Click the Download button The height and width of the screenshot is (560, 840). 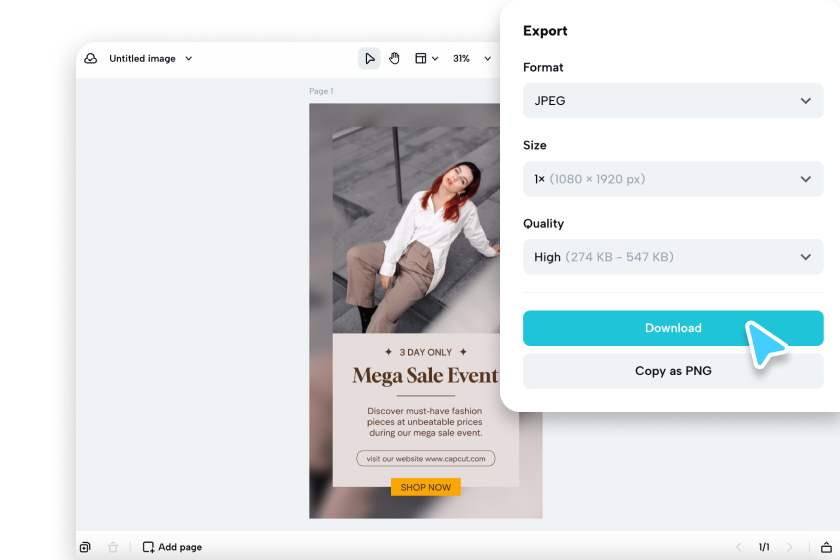tap(673, 328)
